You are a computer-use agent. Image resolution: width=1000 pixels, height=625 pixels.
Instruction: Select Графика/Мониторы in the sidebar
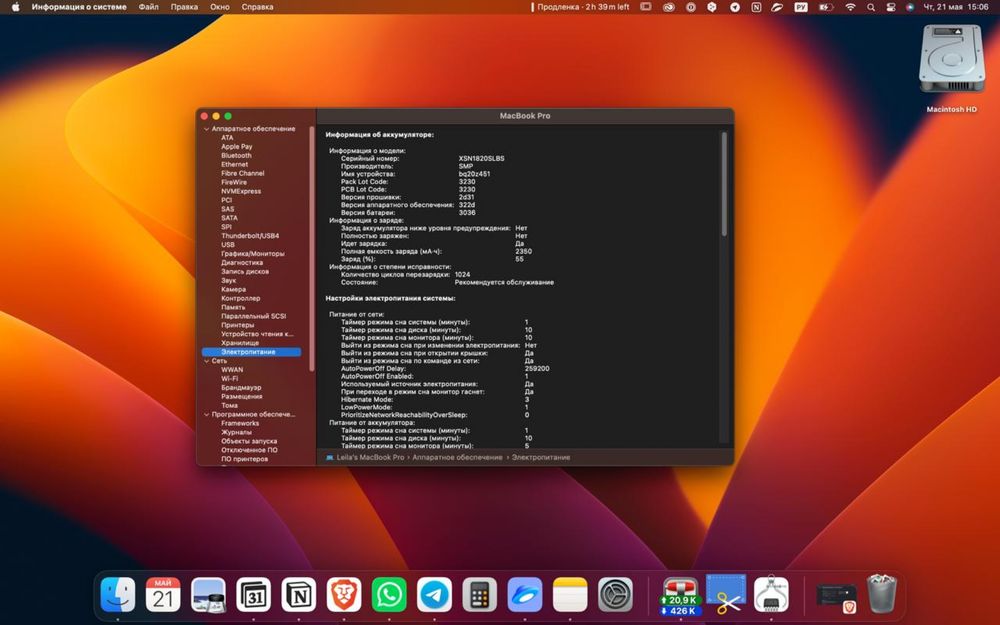(x=253, y=254)
